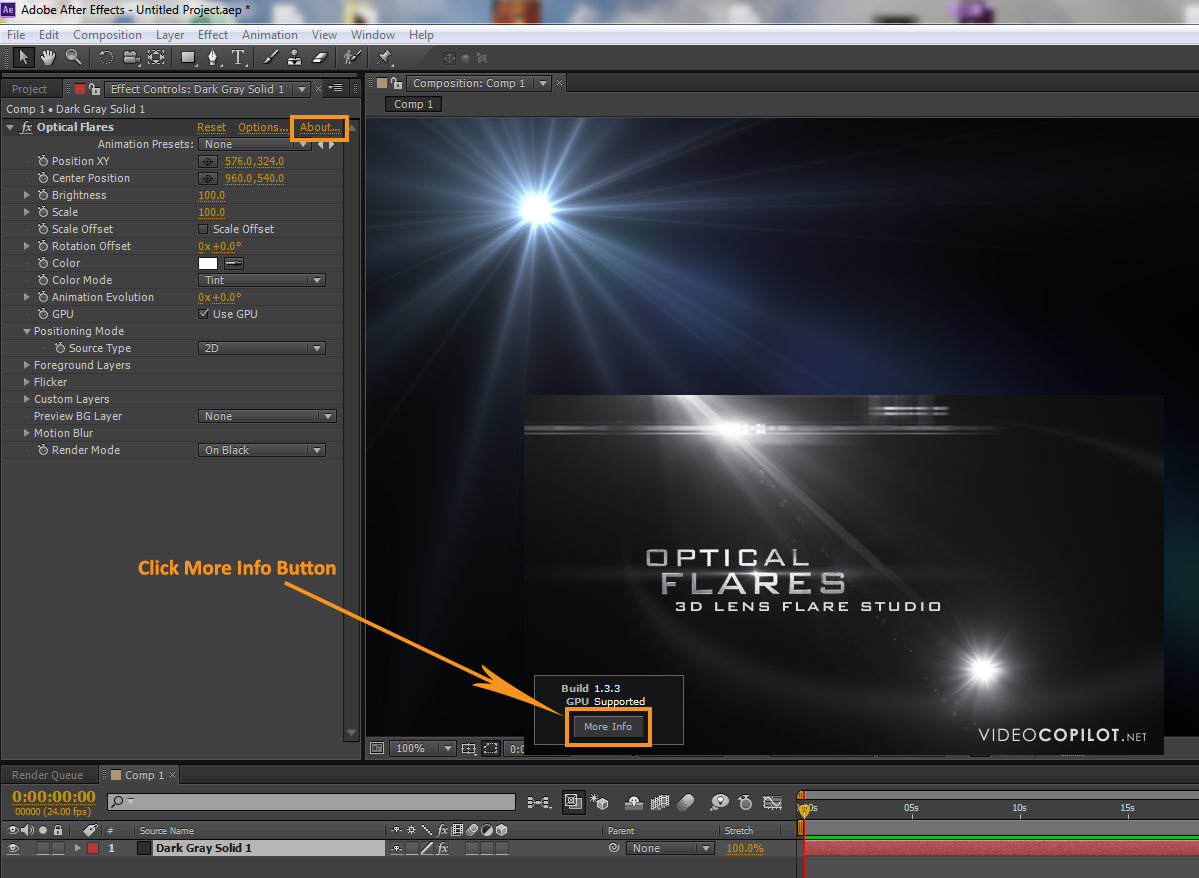The height and width of the screenshot is (878, 1199).
Task: Click the white Color swatch
Action: point(208,263)
